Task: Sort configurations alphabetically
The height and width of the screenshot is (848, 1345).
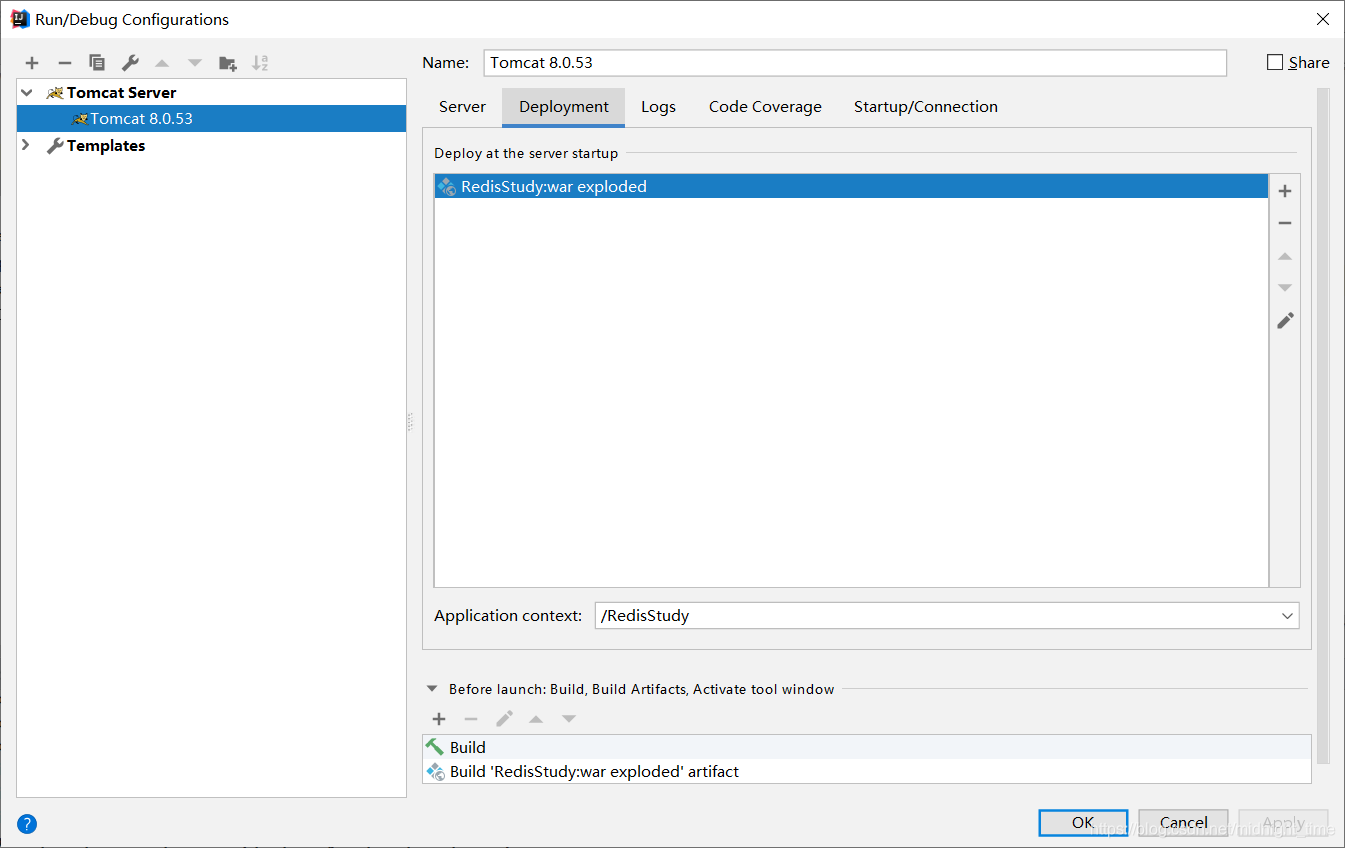Action: click(260, 63)
